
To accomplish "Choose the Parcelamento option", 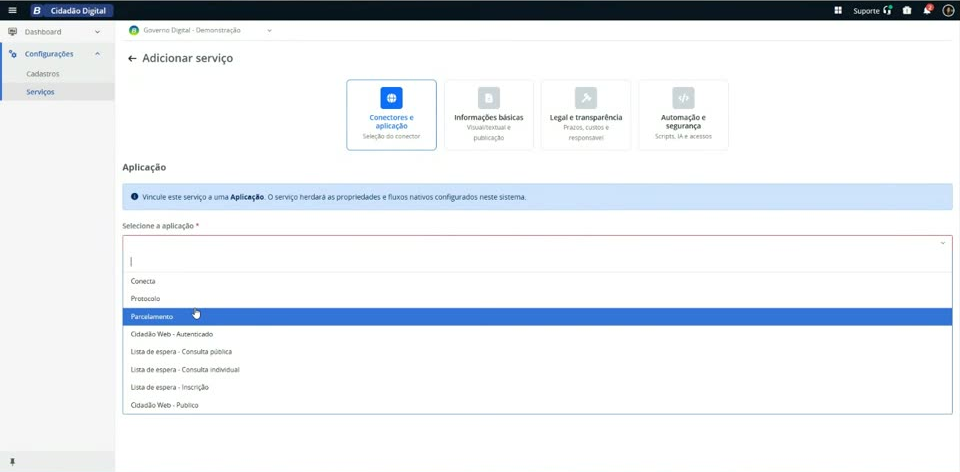I will pos(537,317).
